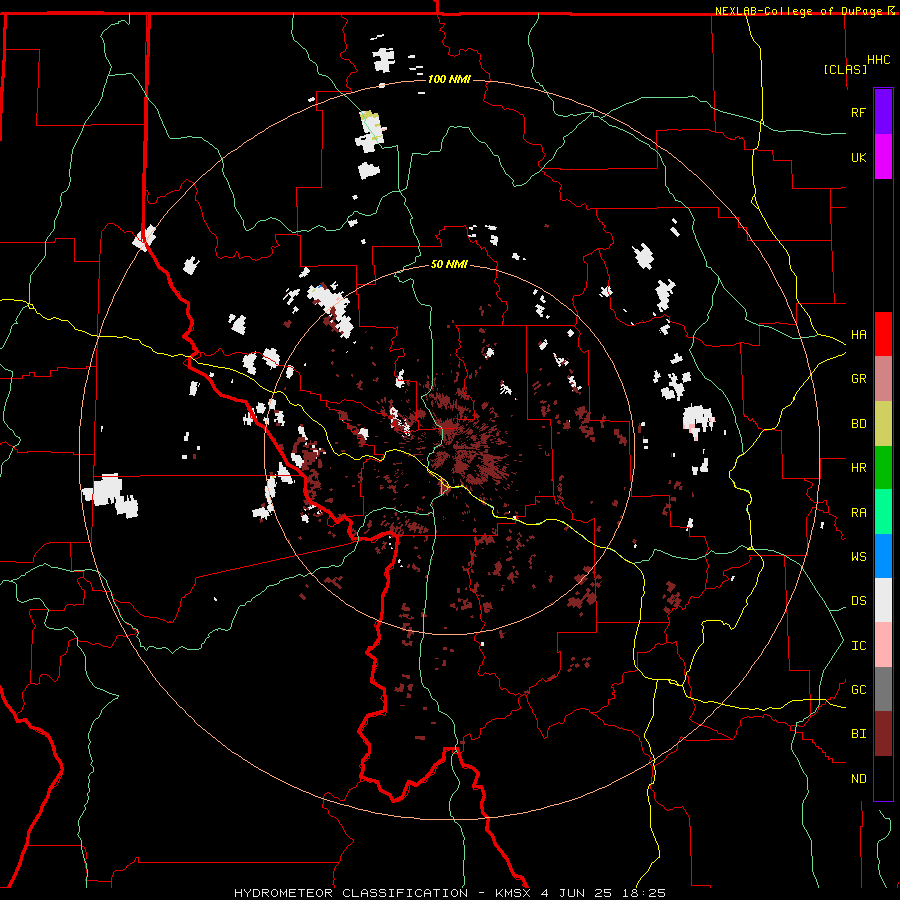Click the brown BI legend swatch
Screen dimensions: 900x900
[x=883, y=734]
